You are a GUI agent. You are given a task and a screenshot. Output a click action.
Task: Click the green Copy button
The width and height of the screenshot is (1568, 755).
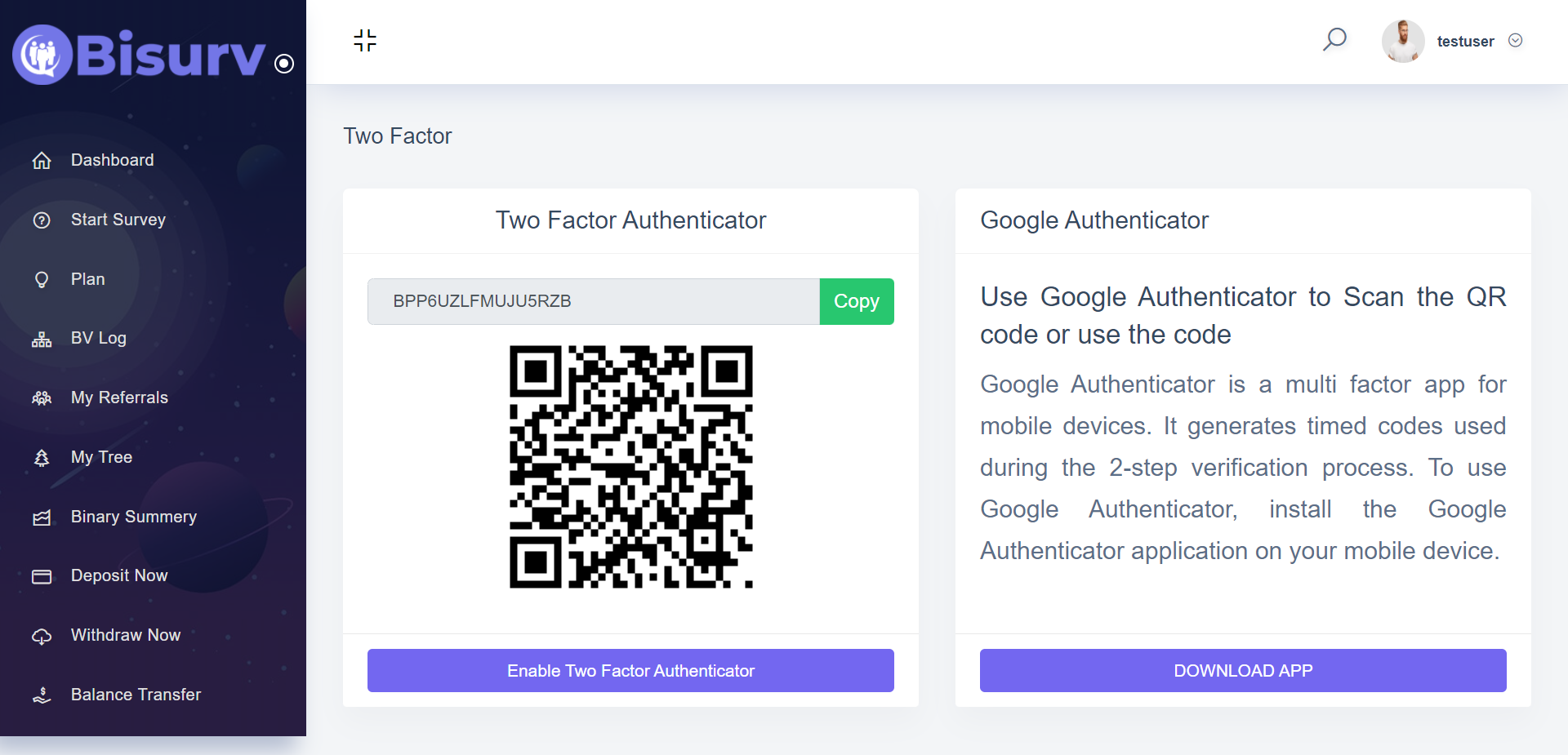(856, 301)
